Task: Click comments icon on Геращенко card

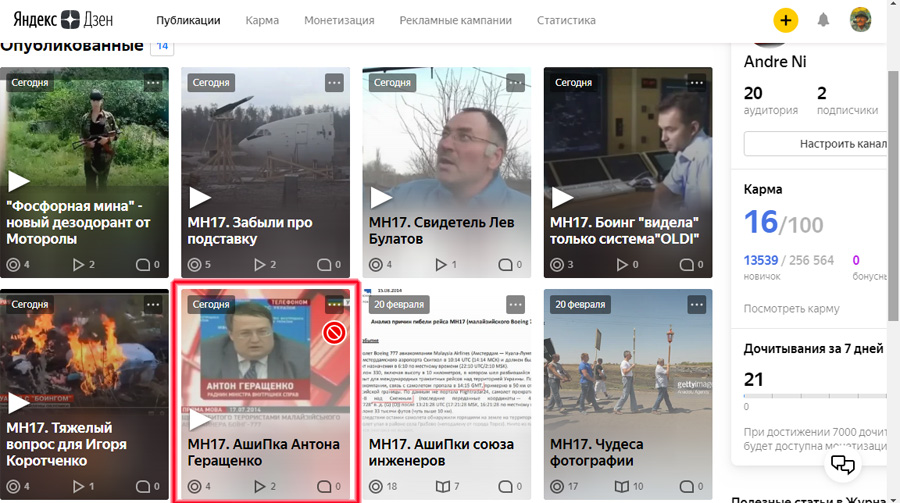Action: [324, 487]
